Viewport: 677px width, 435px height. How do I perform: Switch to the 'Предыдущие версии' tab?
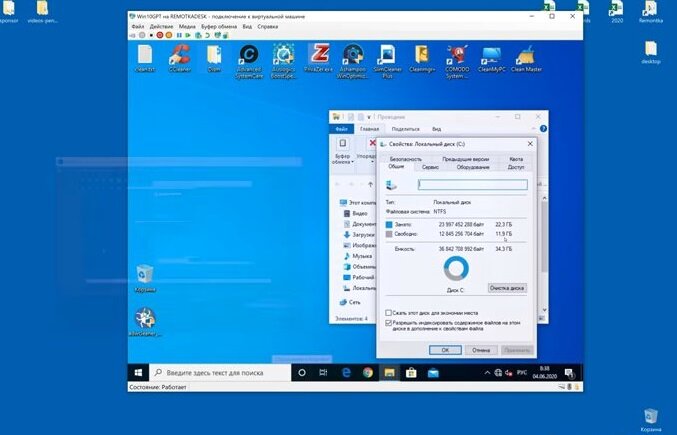[x=465, y=159]
